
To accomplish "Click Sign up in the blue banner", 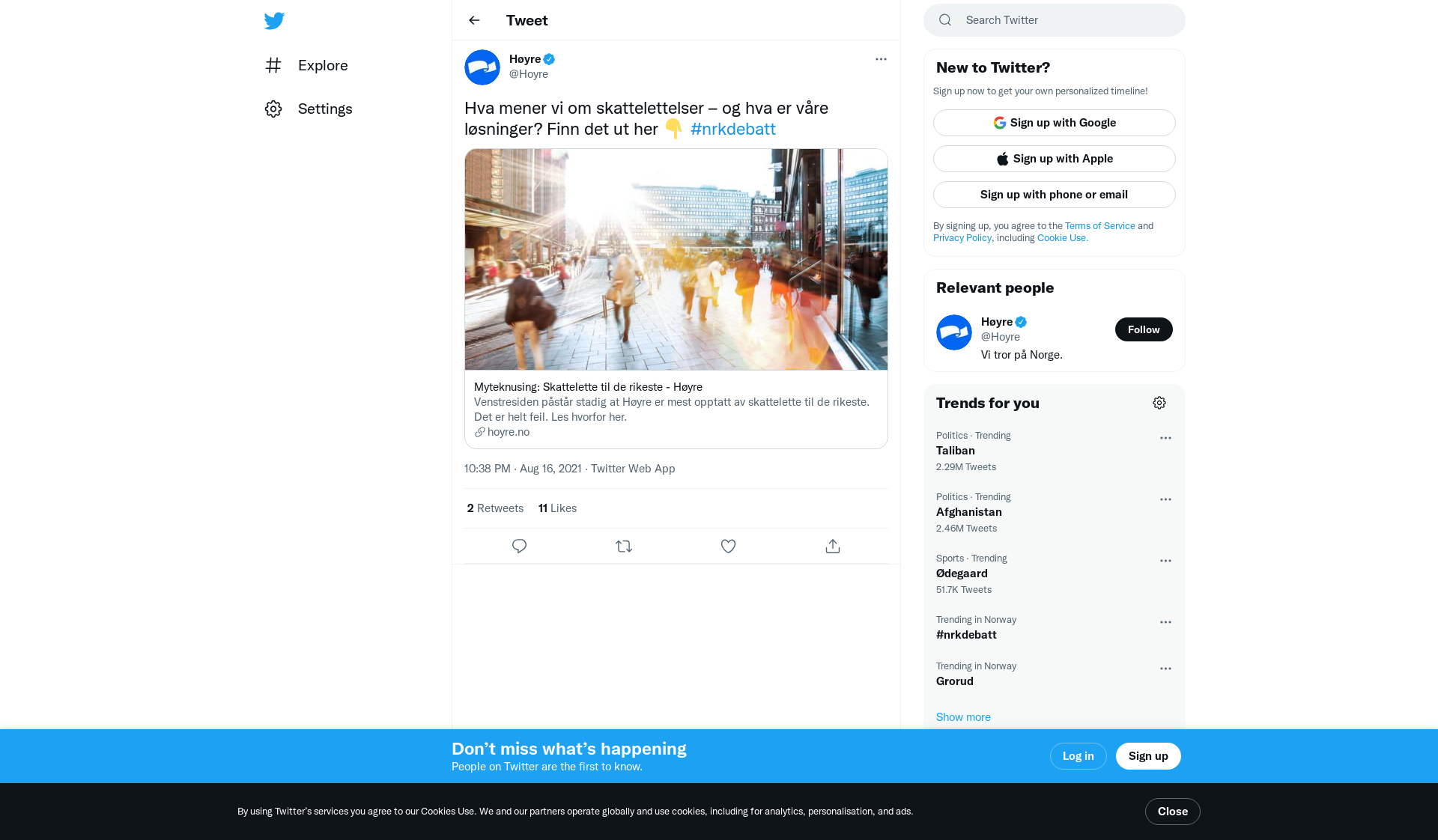I will pos(1148,756).
